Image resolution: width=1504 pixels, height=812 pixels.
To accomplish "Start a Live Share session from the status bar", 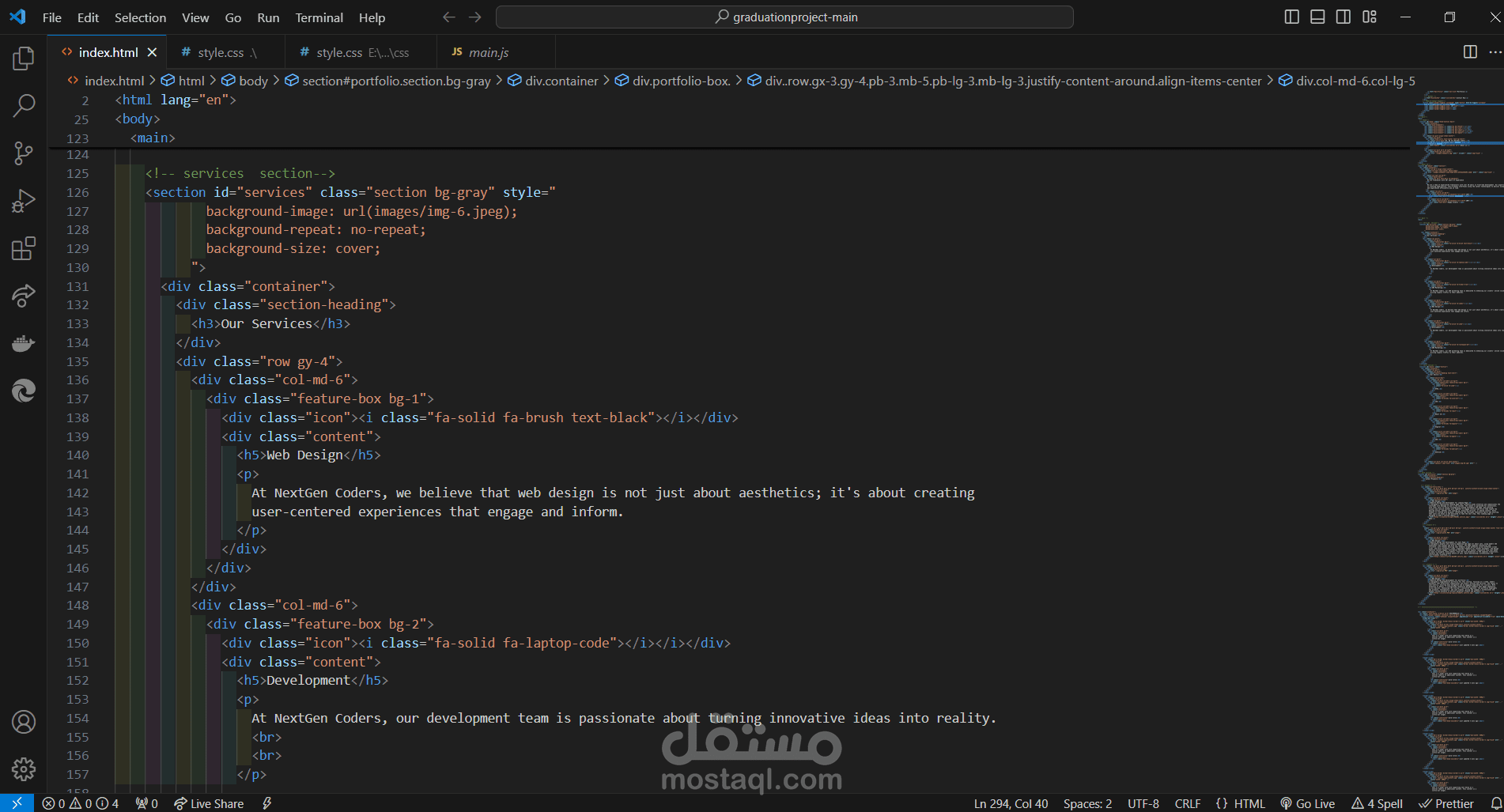I will tap(209, 803).
